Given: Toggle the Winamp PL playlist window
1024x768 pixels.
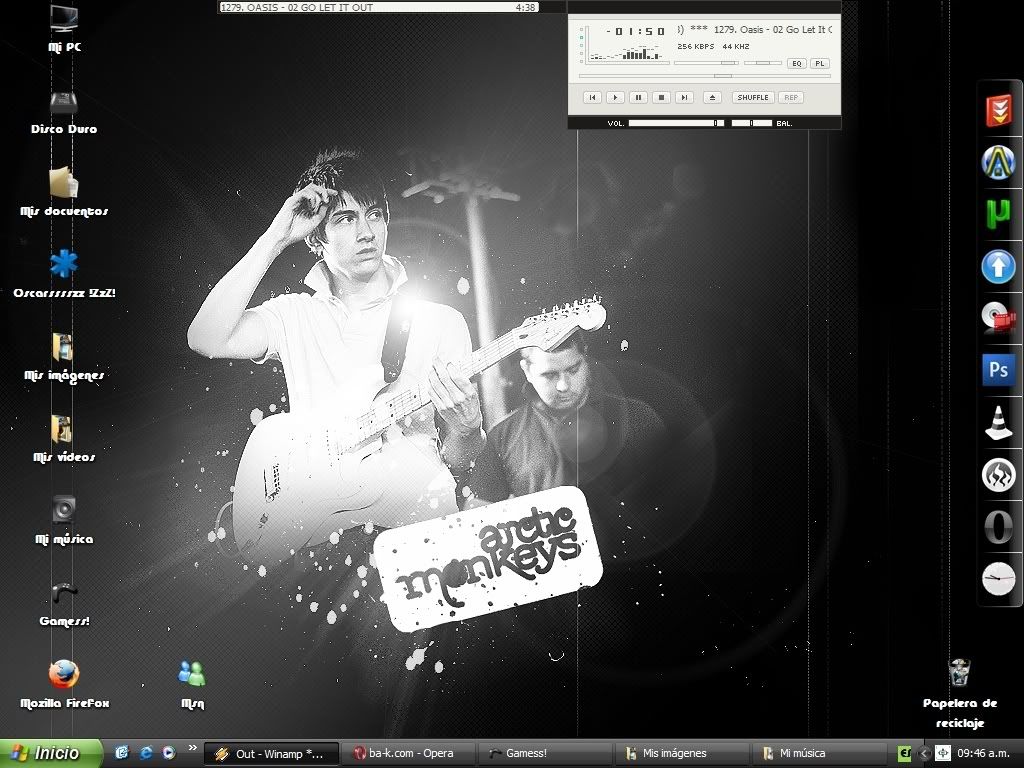Looking at the screenshot, I should pyautogui.click(x=820, y=63).
